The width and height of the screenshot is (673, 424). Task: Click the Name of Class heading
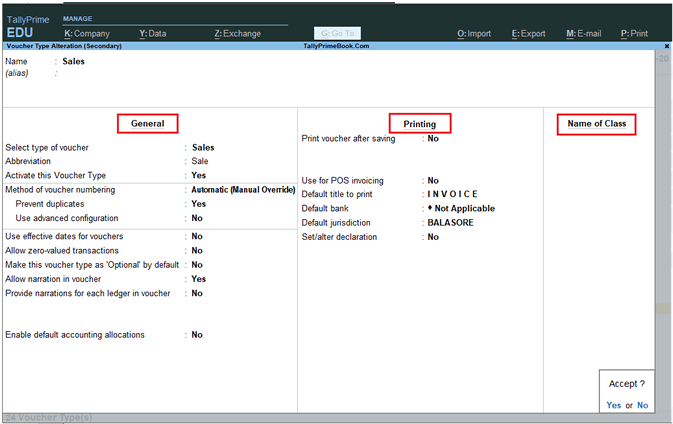click(597, 124)
